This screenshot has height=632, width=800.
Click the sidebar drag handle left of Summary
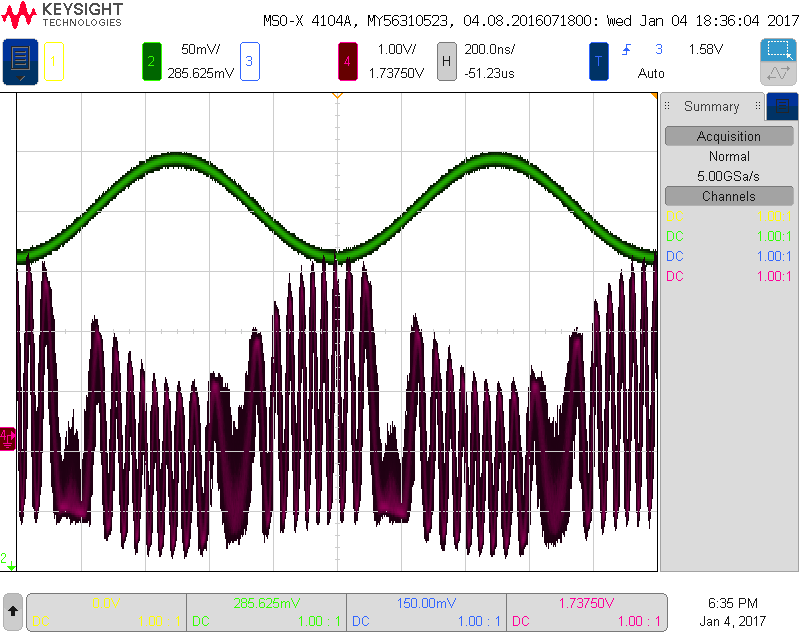pos(667,106)
